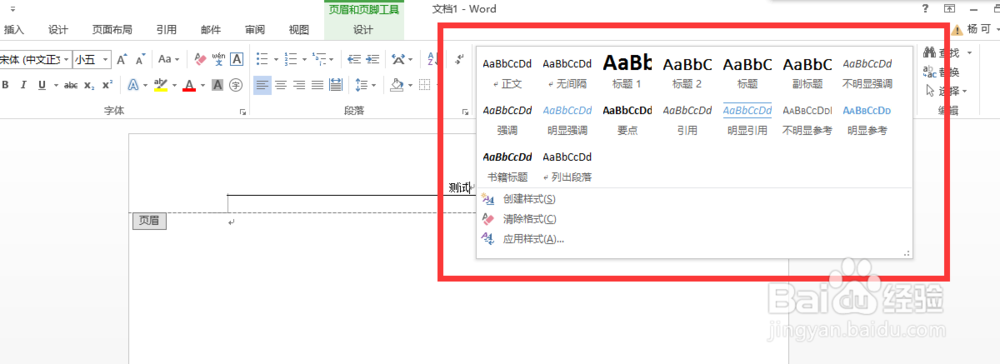This screenshot has width=1000, height=364.
Task: Click the shrink font size icon
Action: (141, 59)
